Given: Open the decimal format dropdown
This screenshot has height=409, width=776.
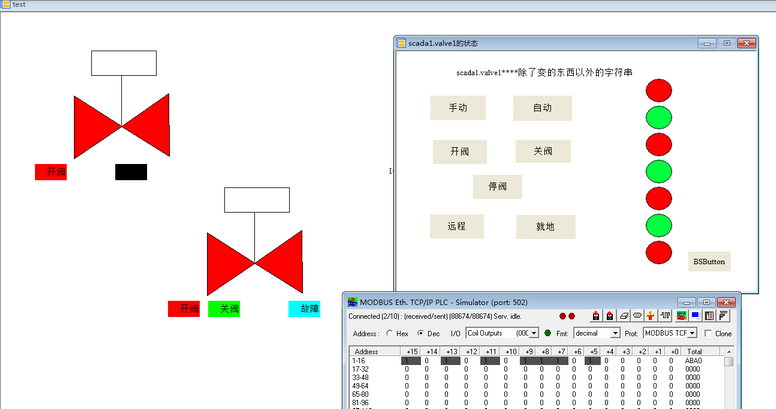Looking at the screenshot, I should pos(615,333).
